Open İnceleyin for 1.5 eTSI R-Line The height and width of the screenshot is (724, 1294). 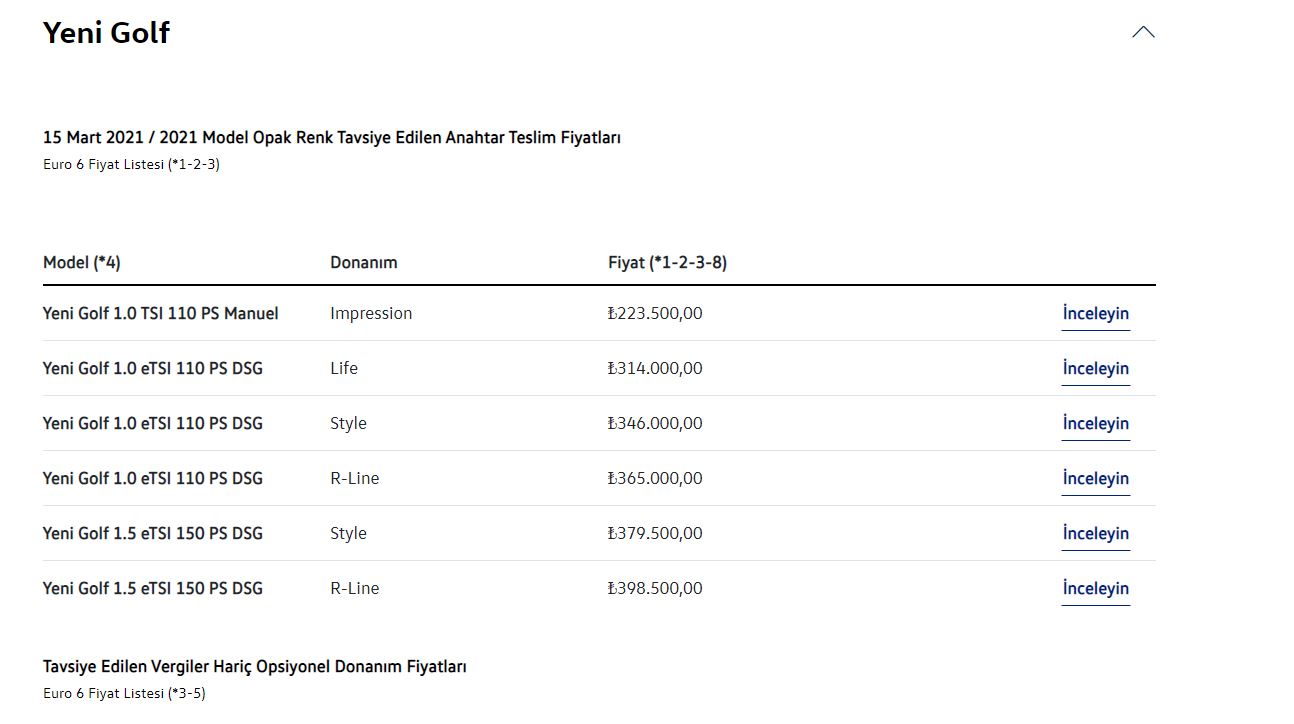[x=1096, y=589]
